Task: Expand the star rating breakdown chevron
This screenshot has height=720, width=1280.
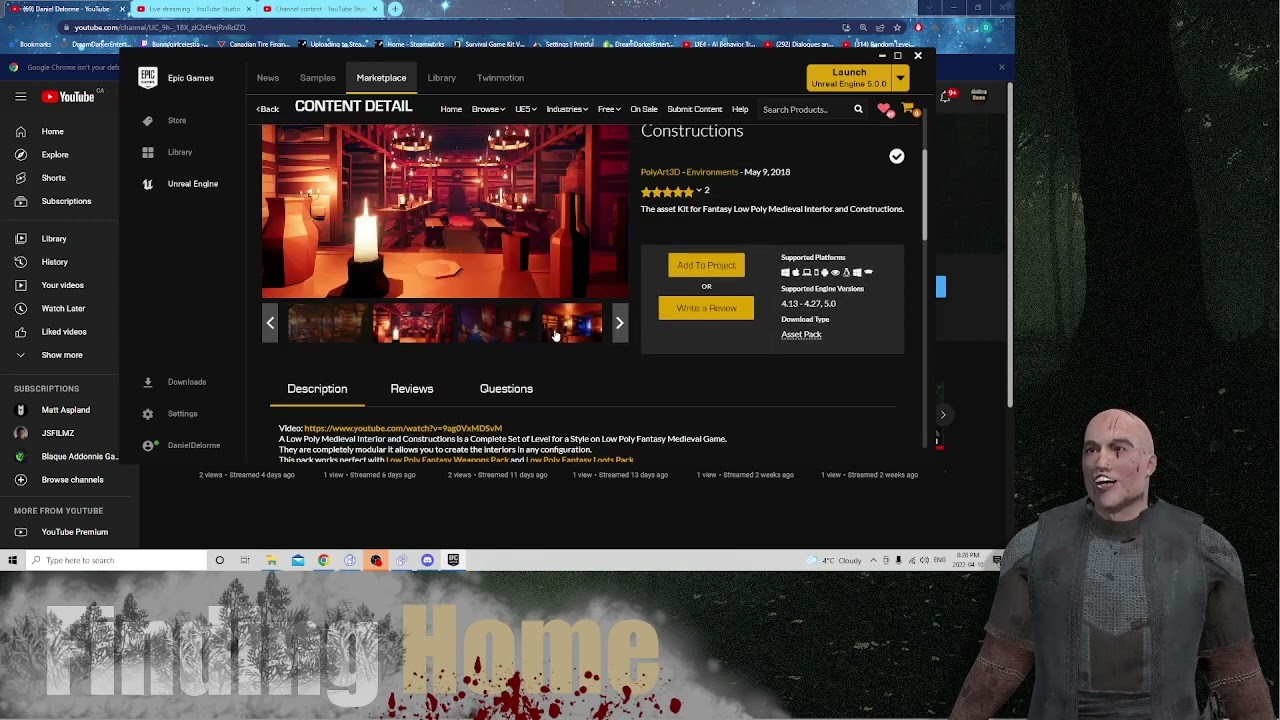Action: point(698,190)
